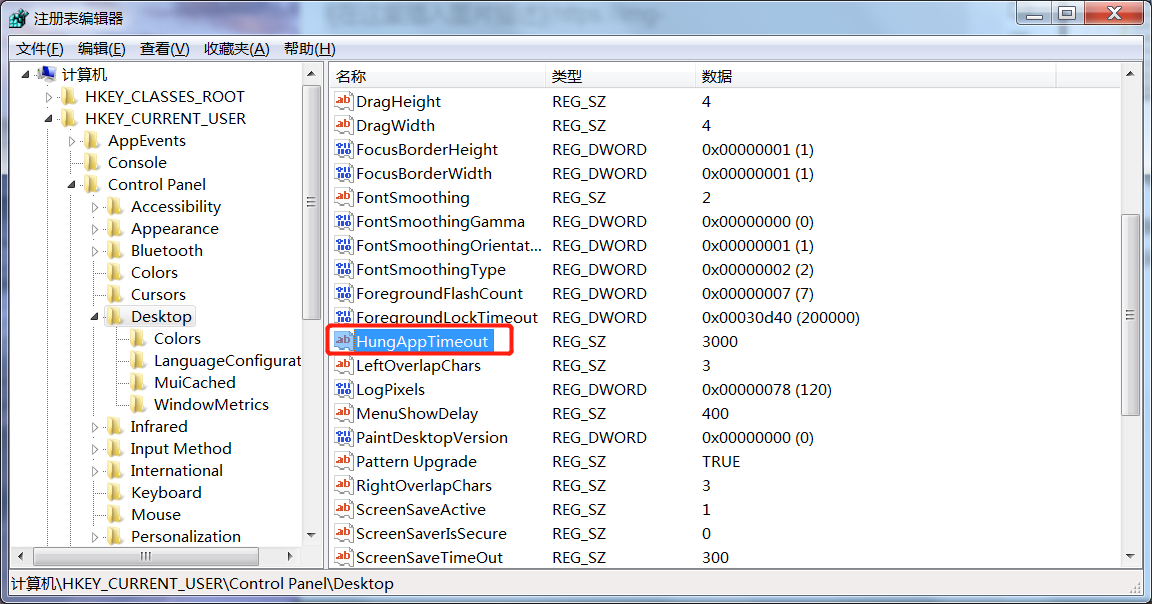1152x604 pixels.
Task: Click the Registry Editor title bar icon
Action: 18,18
